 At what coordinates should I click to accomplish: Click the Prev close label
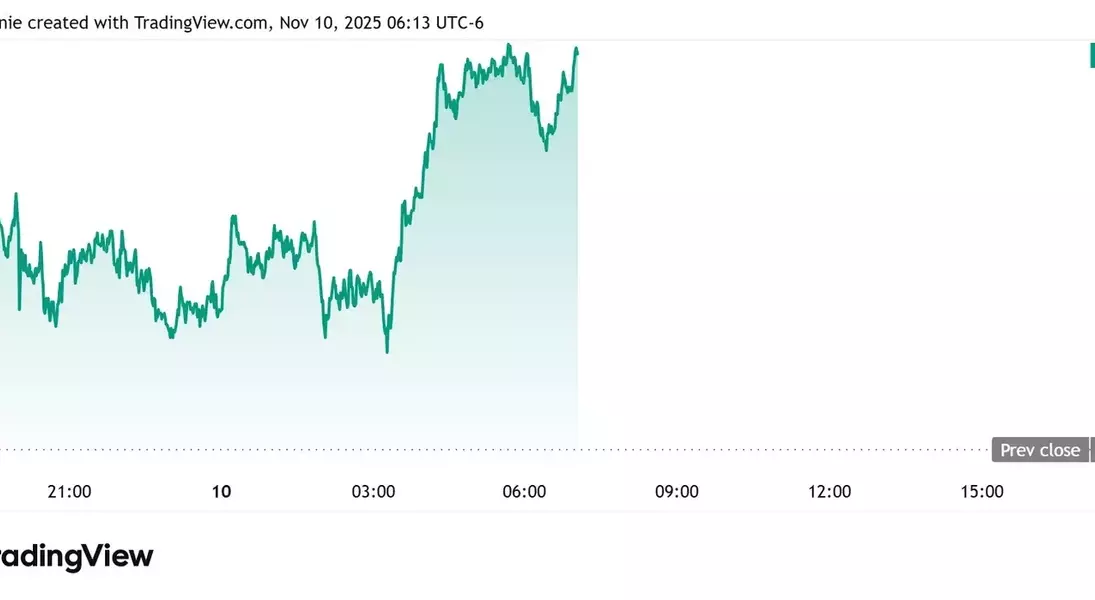(1040, 450)
